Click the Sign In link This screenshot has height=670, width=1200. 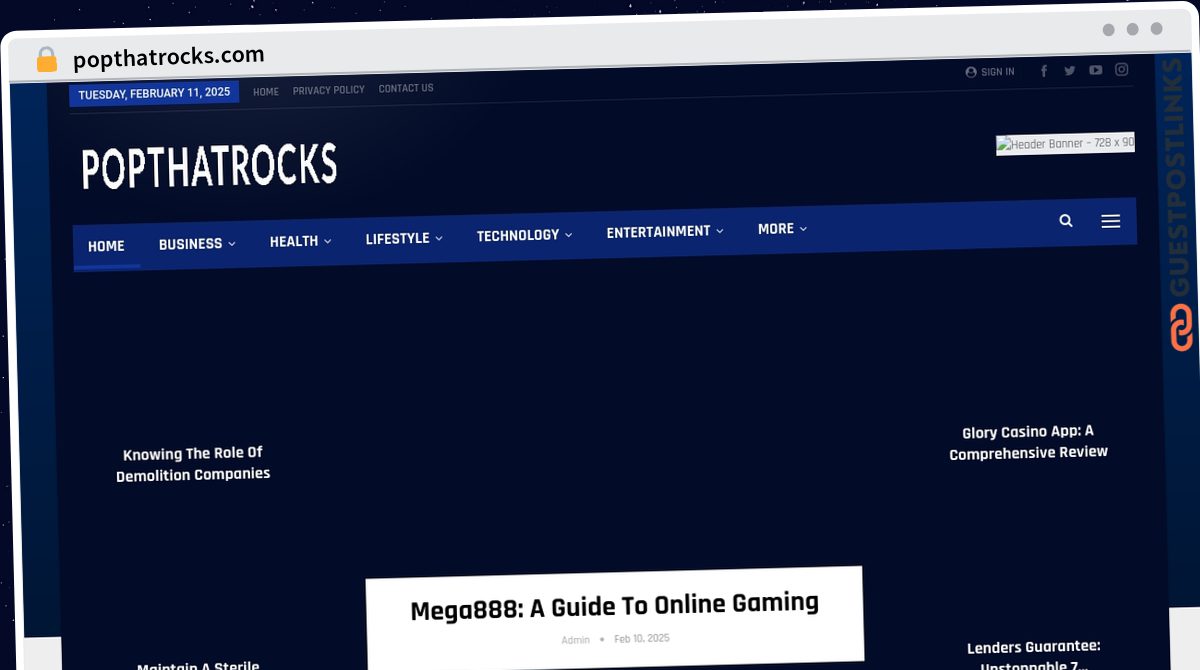(990, 72)
